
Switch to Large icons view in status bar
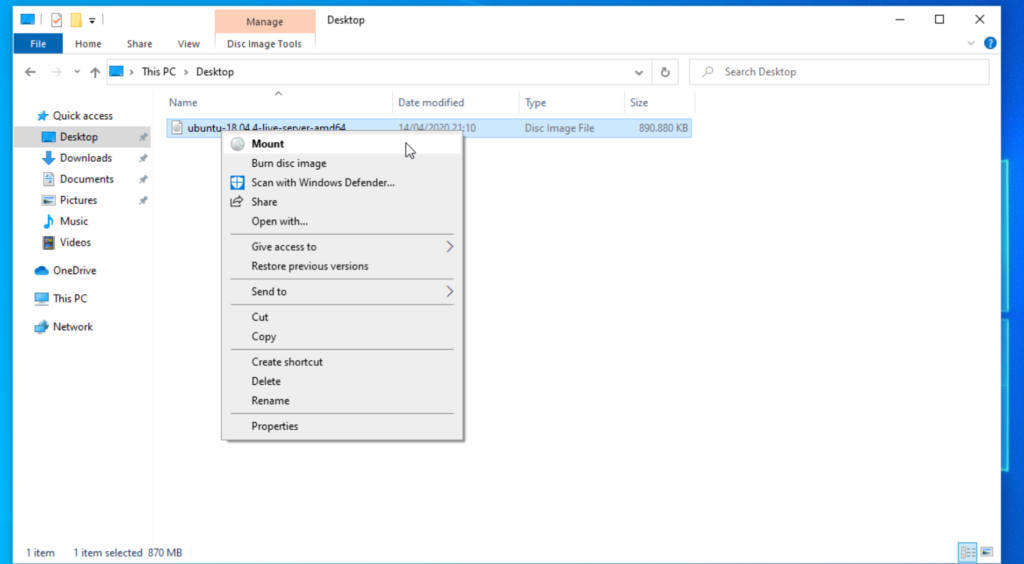[987, 552]
